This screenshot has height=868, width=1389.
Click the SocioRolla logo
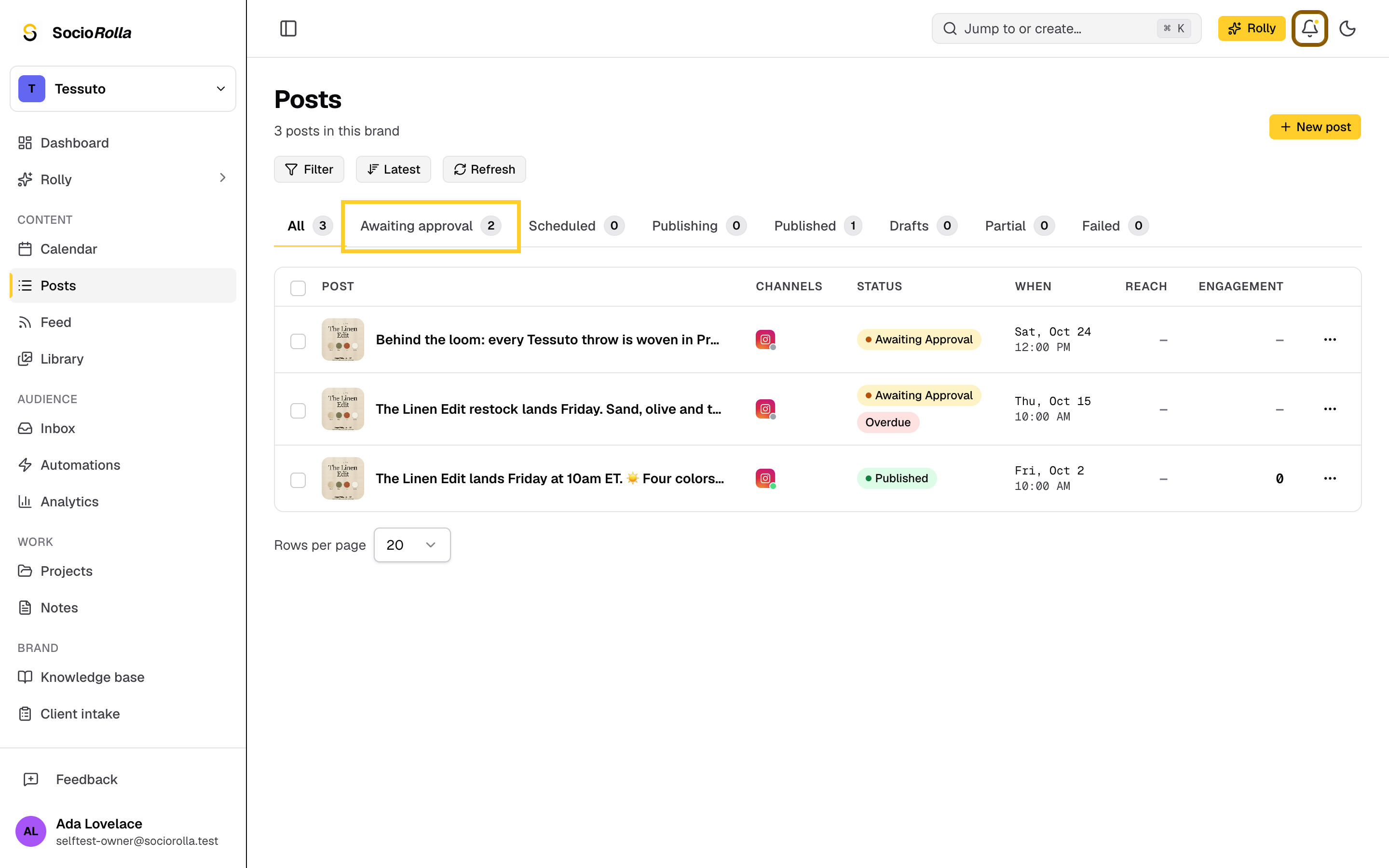point(76,32)
